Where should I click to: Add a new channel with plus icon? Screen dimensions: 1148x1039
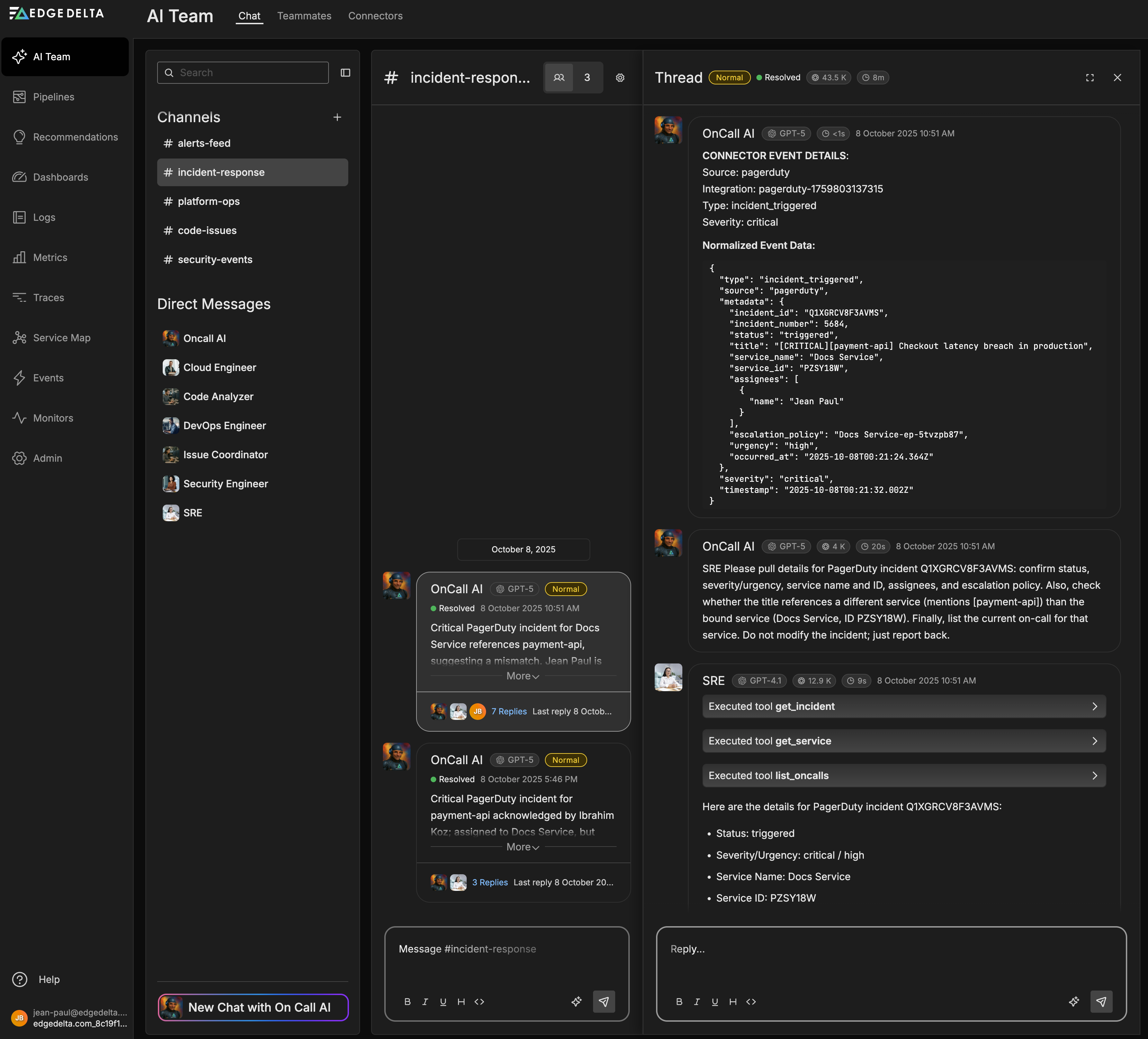(x=337, y=117)
